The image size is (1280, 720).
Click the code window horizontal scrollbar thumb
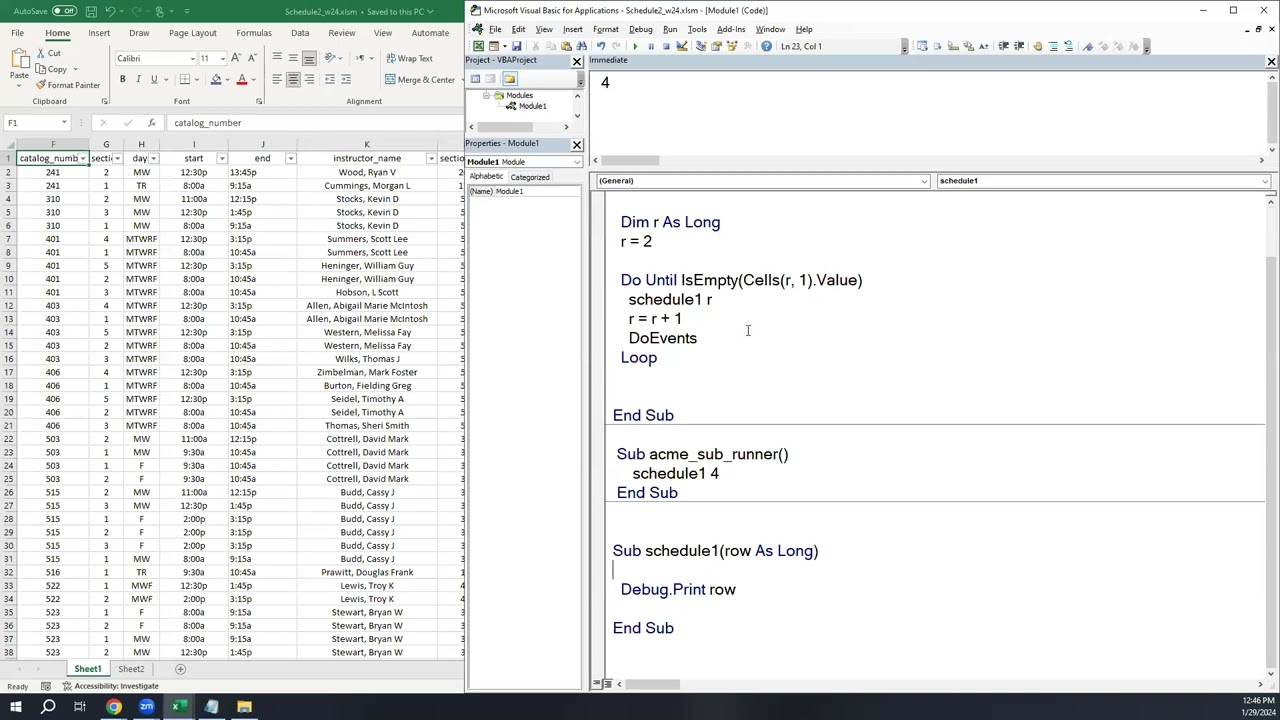(x=653, y=684)
